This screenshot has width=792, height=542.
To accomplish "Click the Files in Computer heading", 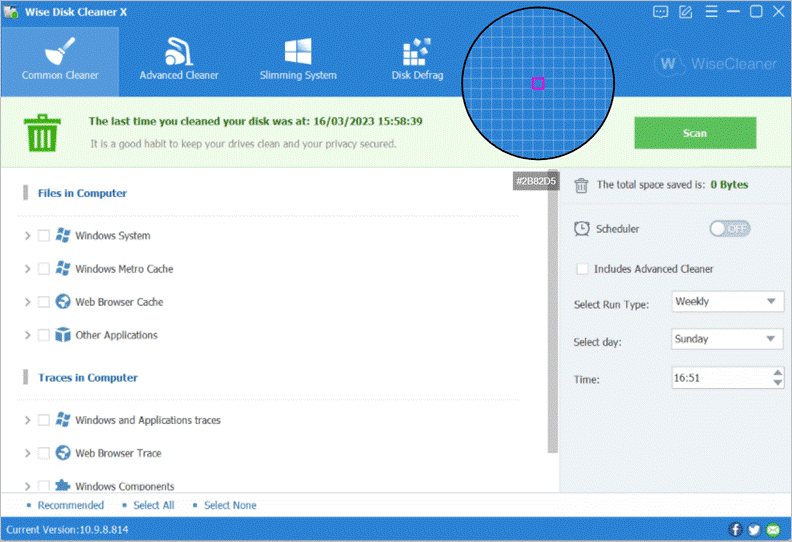I will (82, 193).
